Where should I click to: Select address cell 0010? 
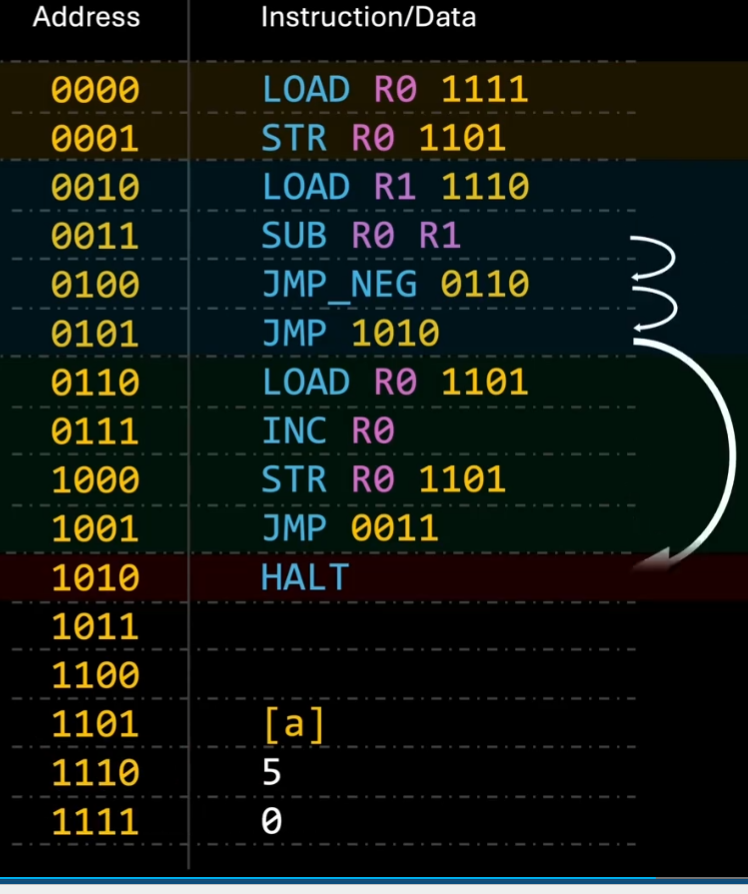click(x=95, y=187)
